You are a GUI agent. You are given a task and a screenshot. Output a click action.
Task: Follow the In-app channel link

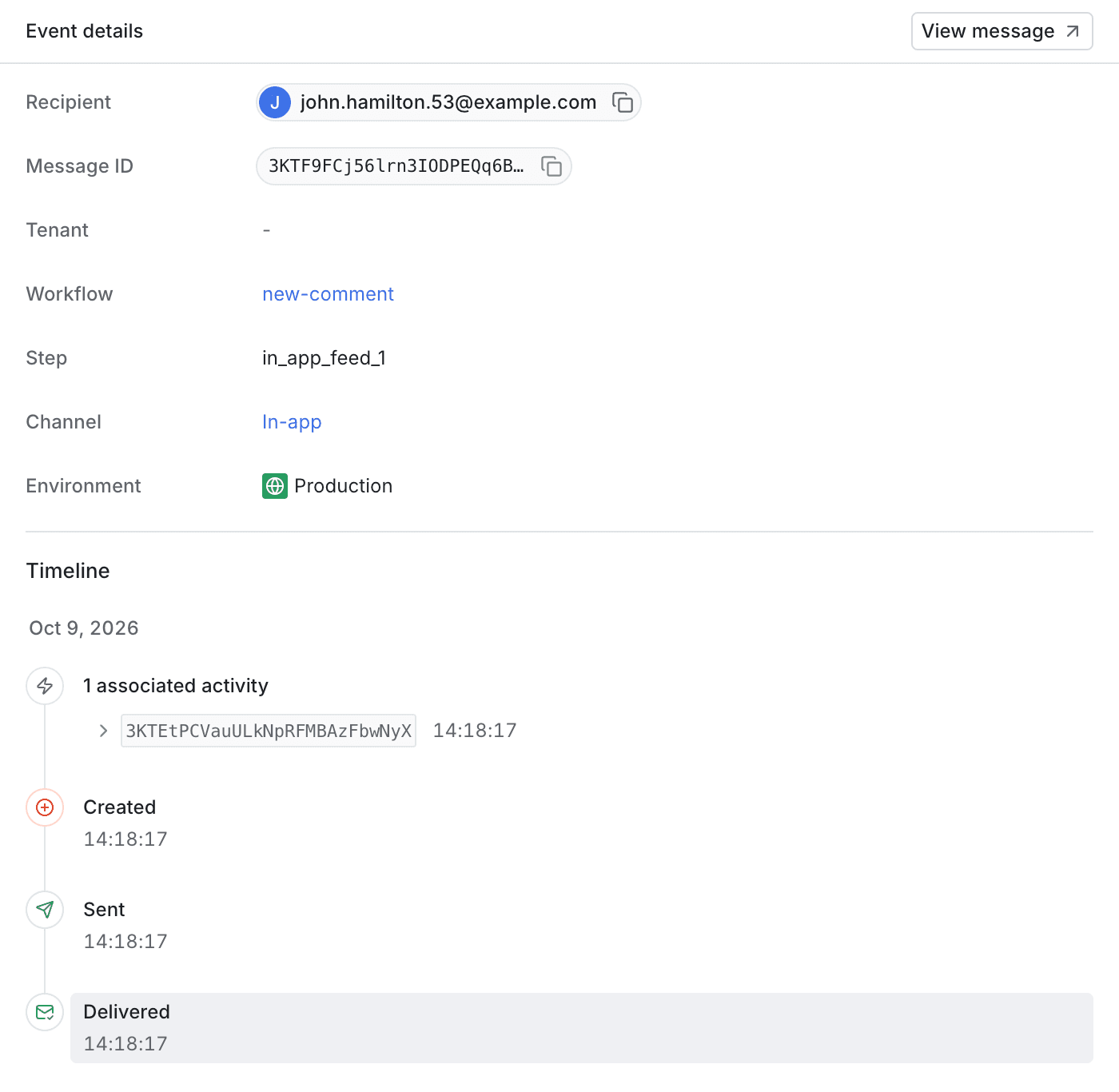click(x=292, y=422)
